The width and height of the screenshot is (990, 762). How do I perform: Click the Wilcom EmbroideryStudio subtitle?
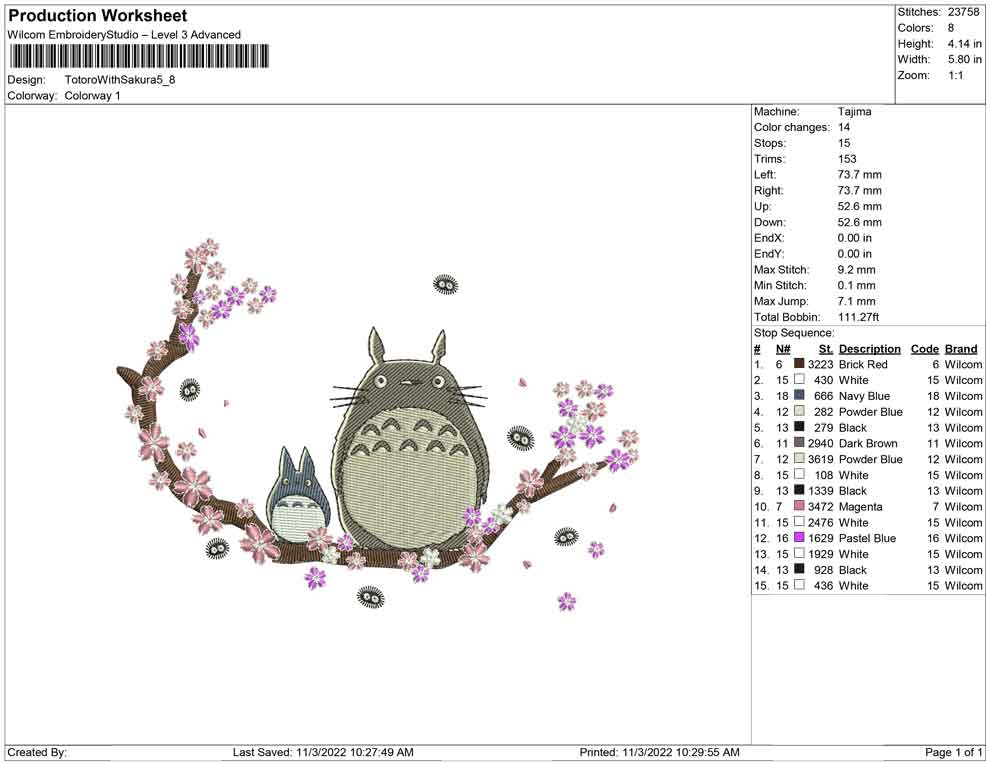pos(124,35)
